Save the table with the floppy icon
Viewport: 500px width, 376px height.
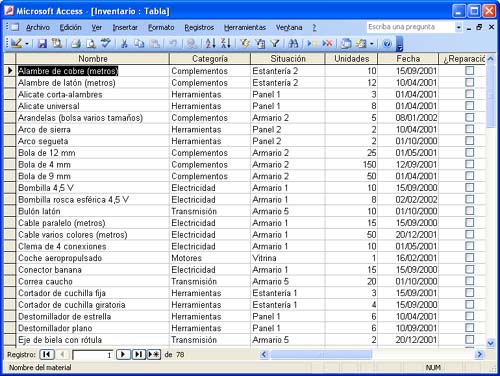(x=42, y=43)
